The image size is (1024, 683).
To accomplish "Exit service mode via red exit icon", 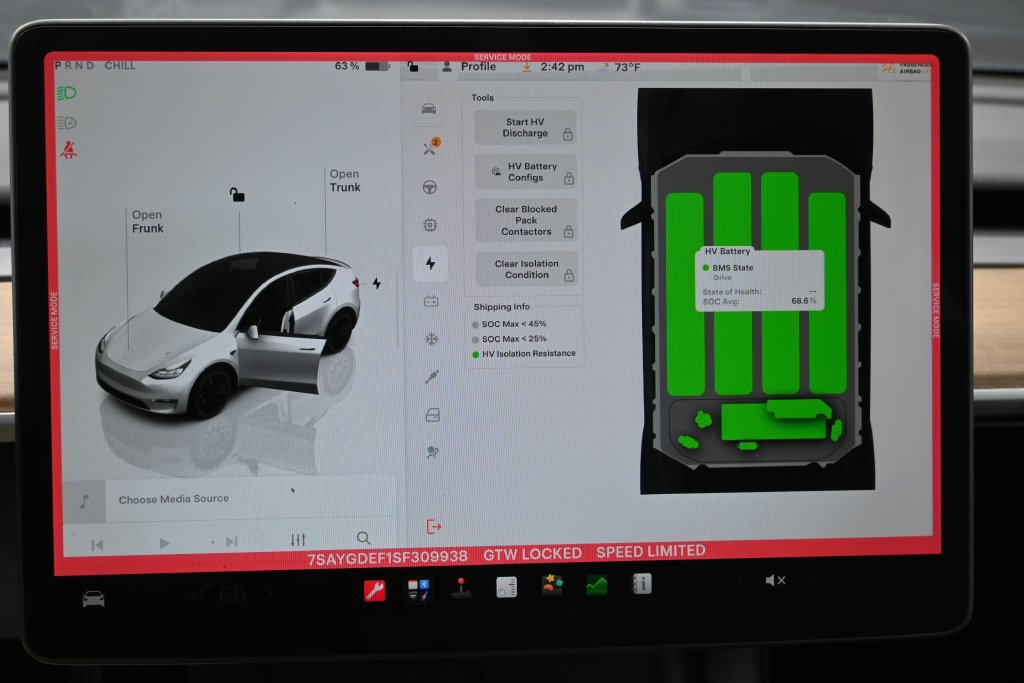I will (x=434, y=526).
